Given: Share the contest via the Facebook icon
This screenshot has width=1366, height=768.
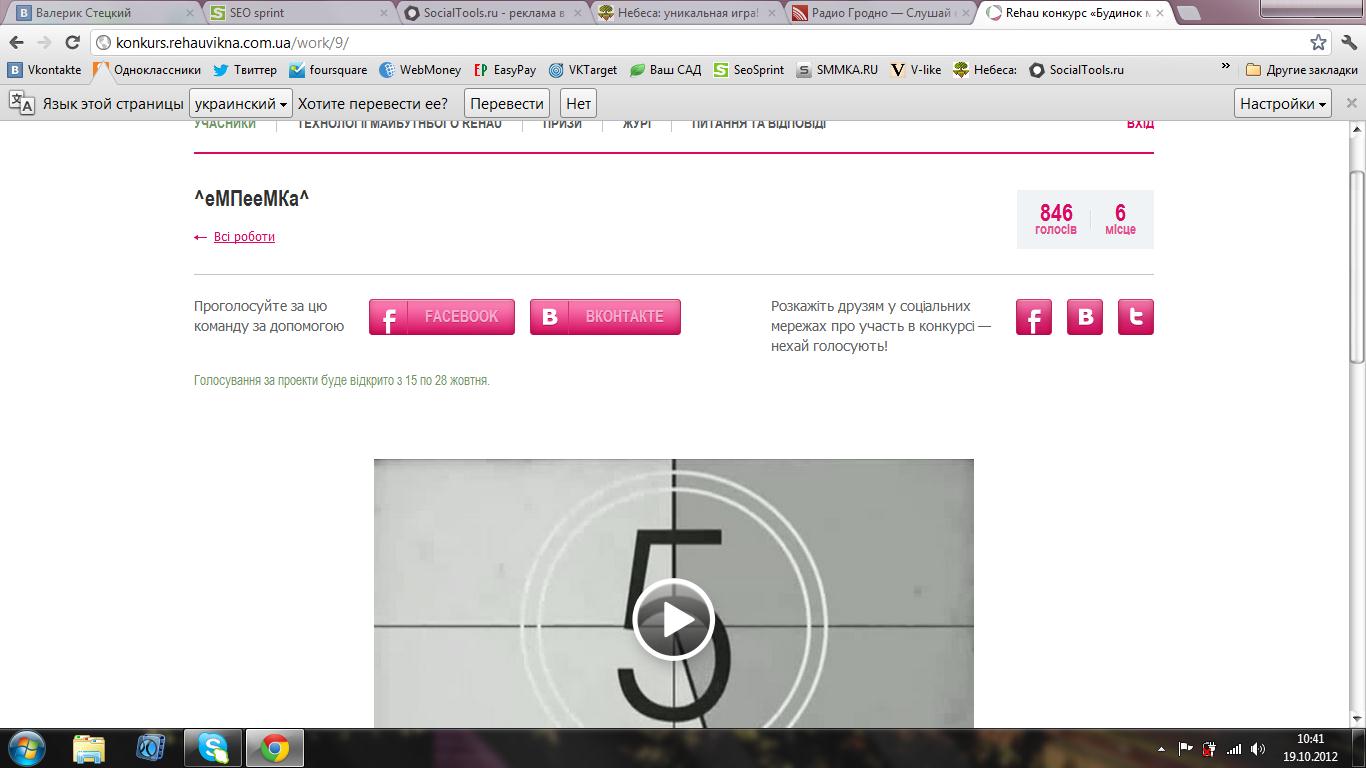Looking at the screenshot, I should 1034,317.
